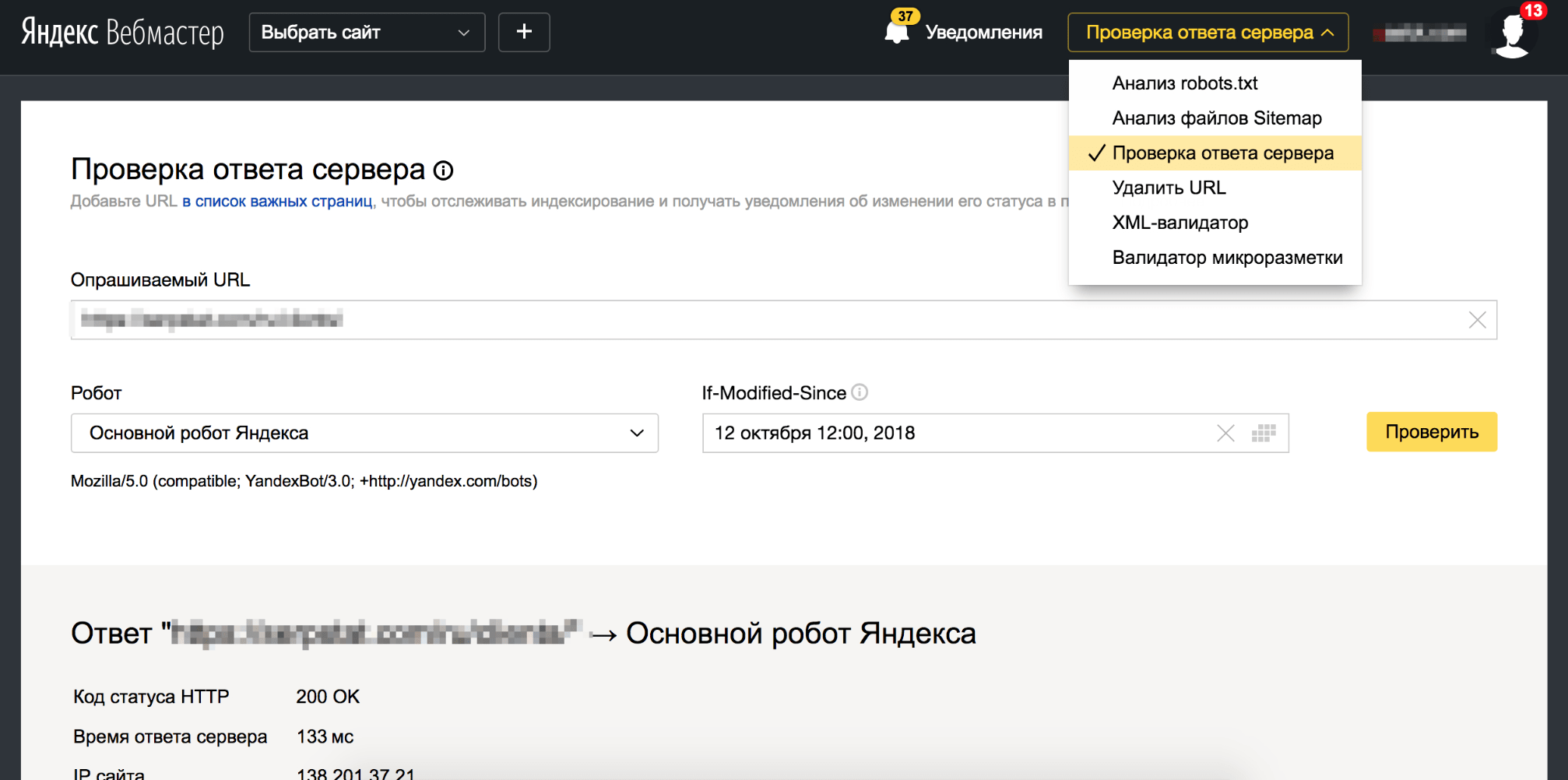Collapse the Проверка ответа сервера menu
Screen dimensions: 1568x780
click(x=1207, y=33)
